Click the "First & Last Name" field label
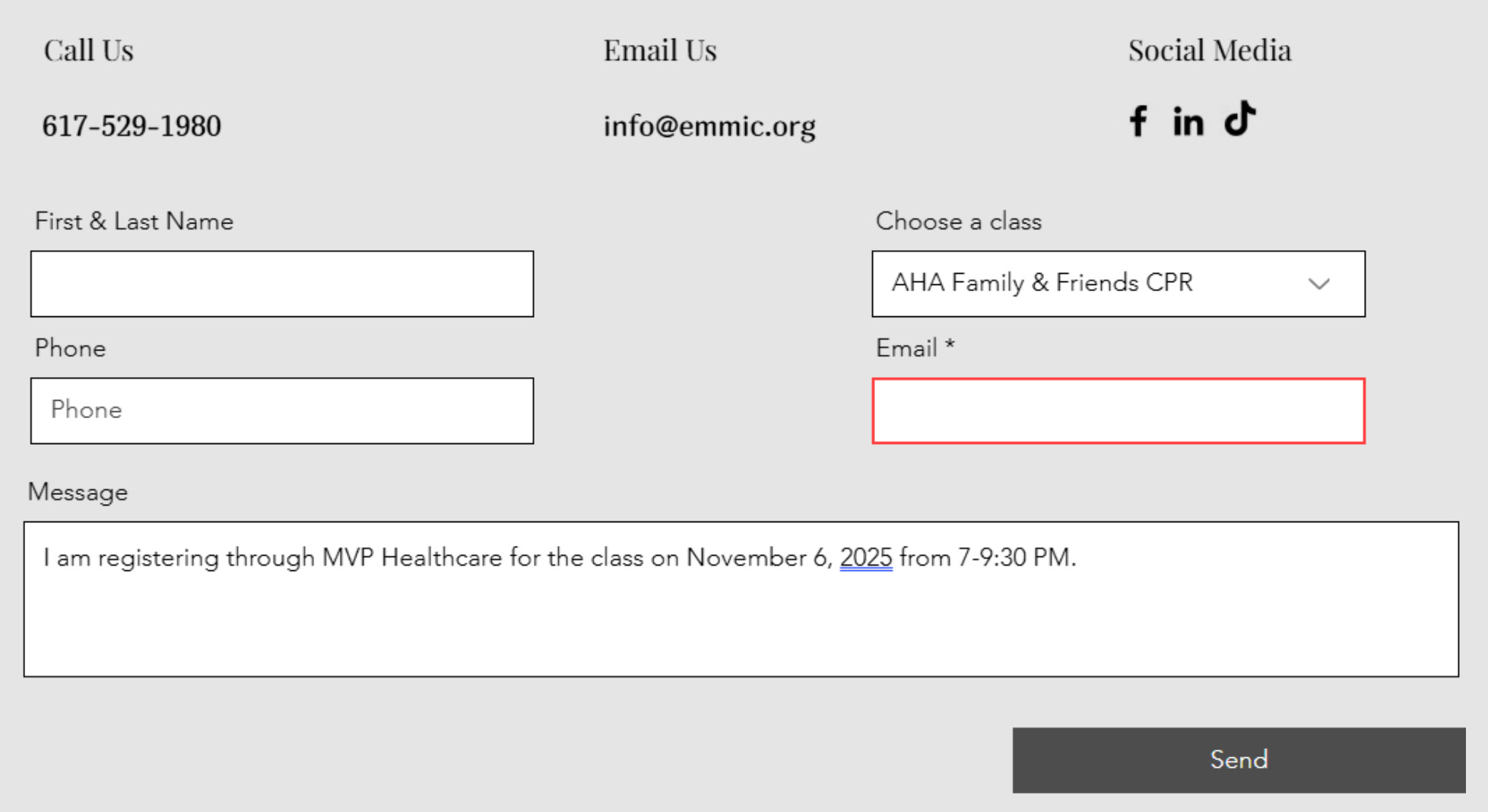Viewport: 1488px width, 812px height. click(134, 221)
